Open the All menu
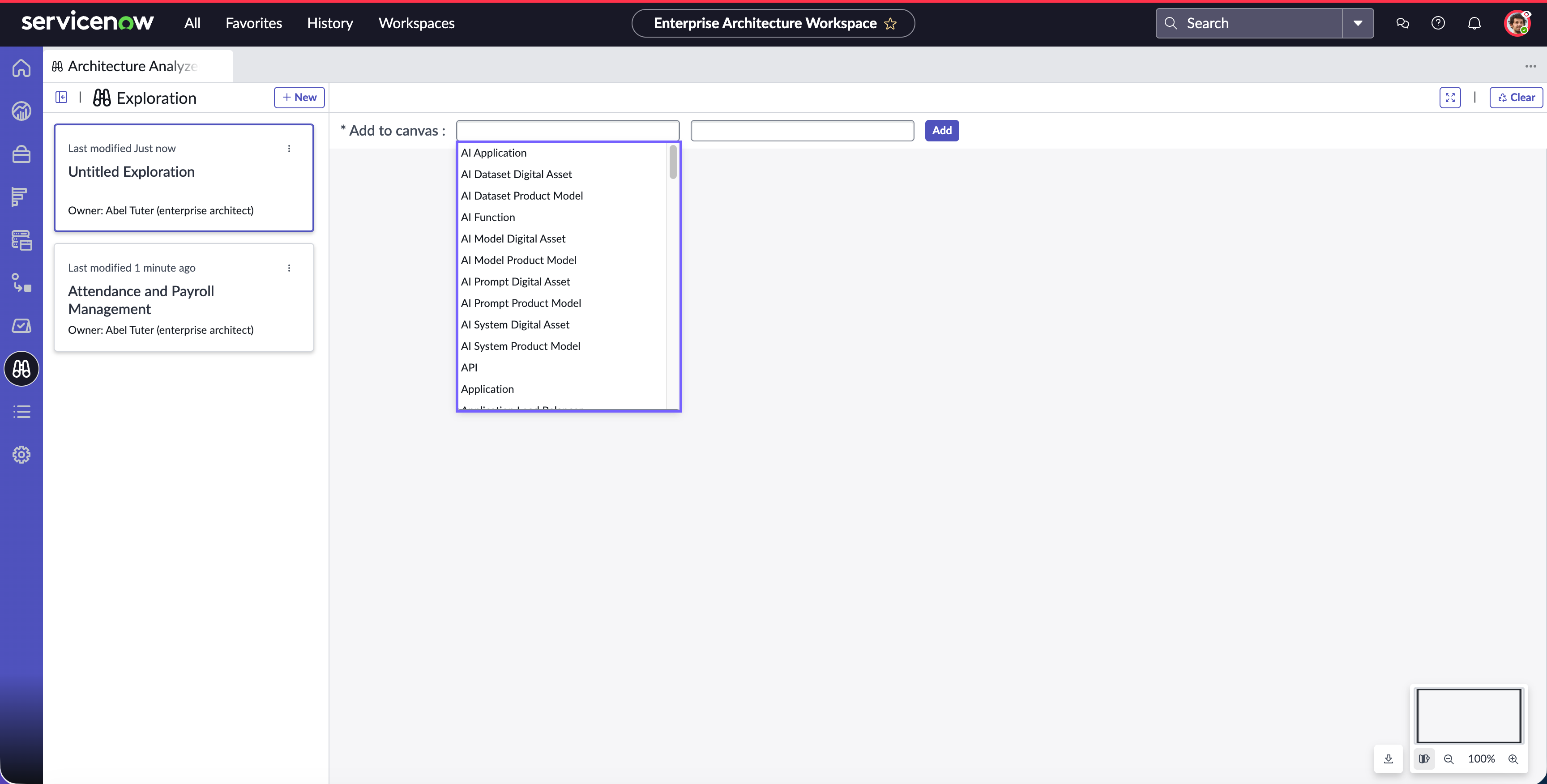 [192, 23]
